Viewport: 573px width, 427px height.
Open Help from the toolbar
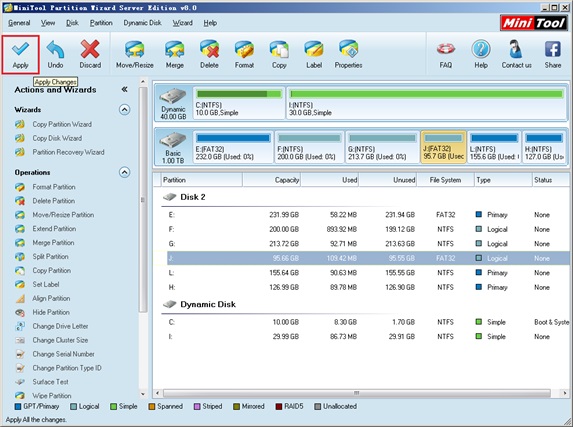481,55
